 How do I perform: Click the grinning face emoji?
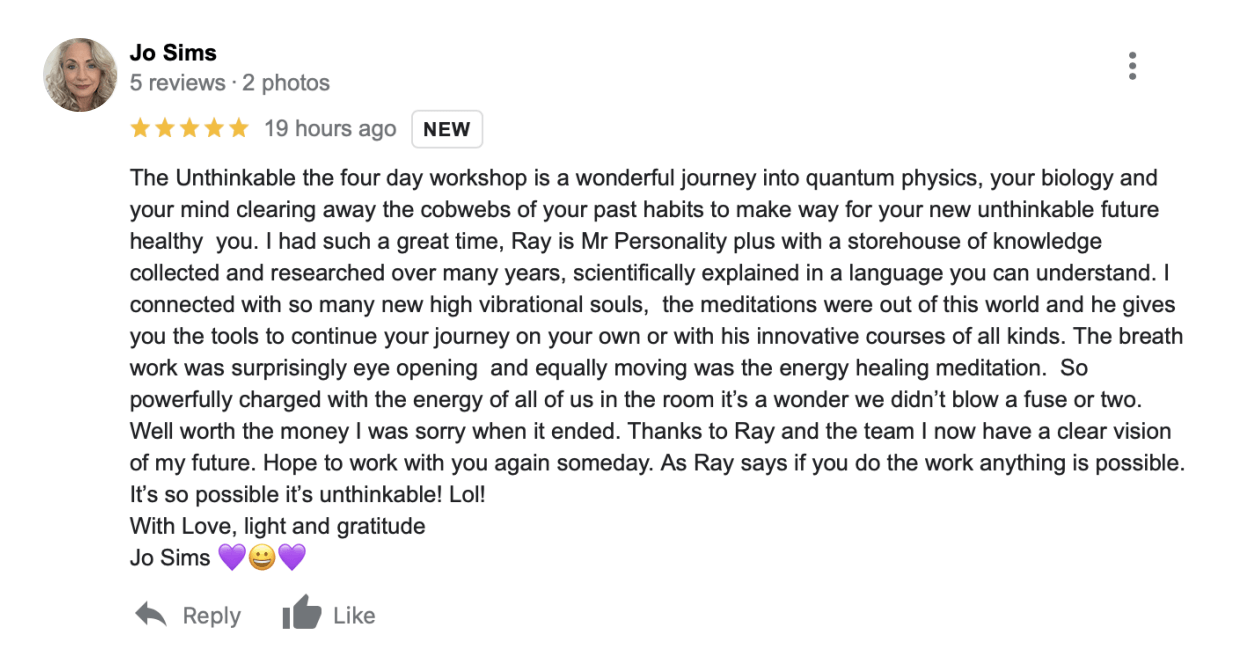tap(261, 557)
